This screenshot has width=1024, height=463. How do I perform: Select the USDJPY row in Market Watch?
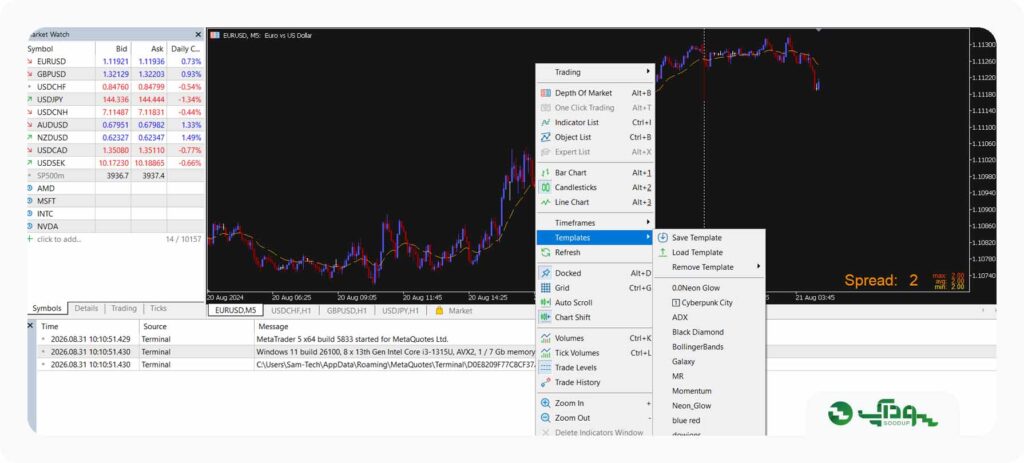click(x=115, y=99)
